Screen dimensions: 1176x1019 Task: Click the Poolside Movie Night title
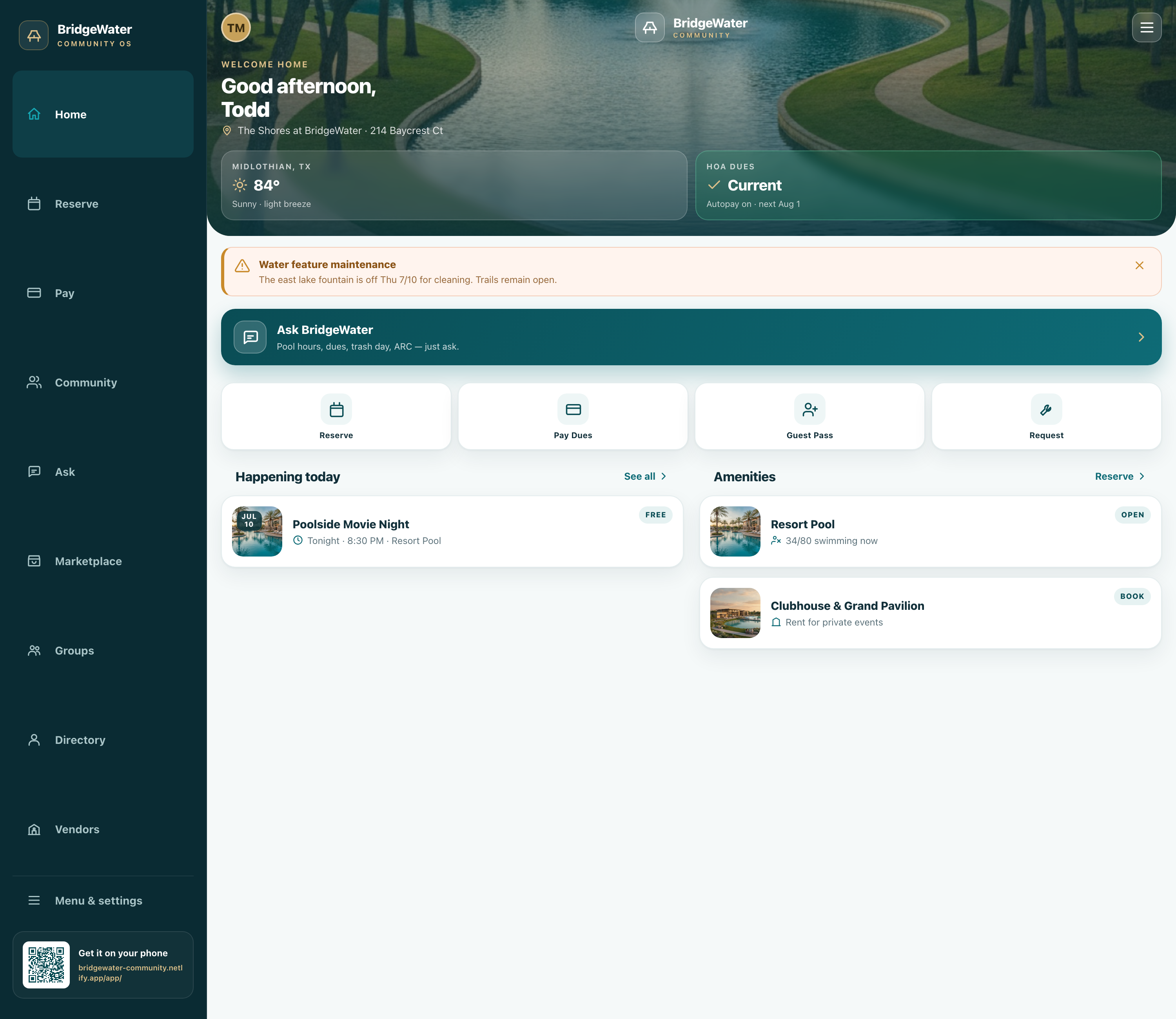351,524
